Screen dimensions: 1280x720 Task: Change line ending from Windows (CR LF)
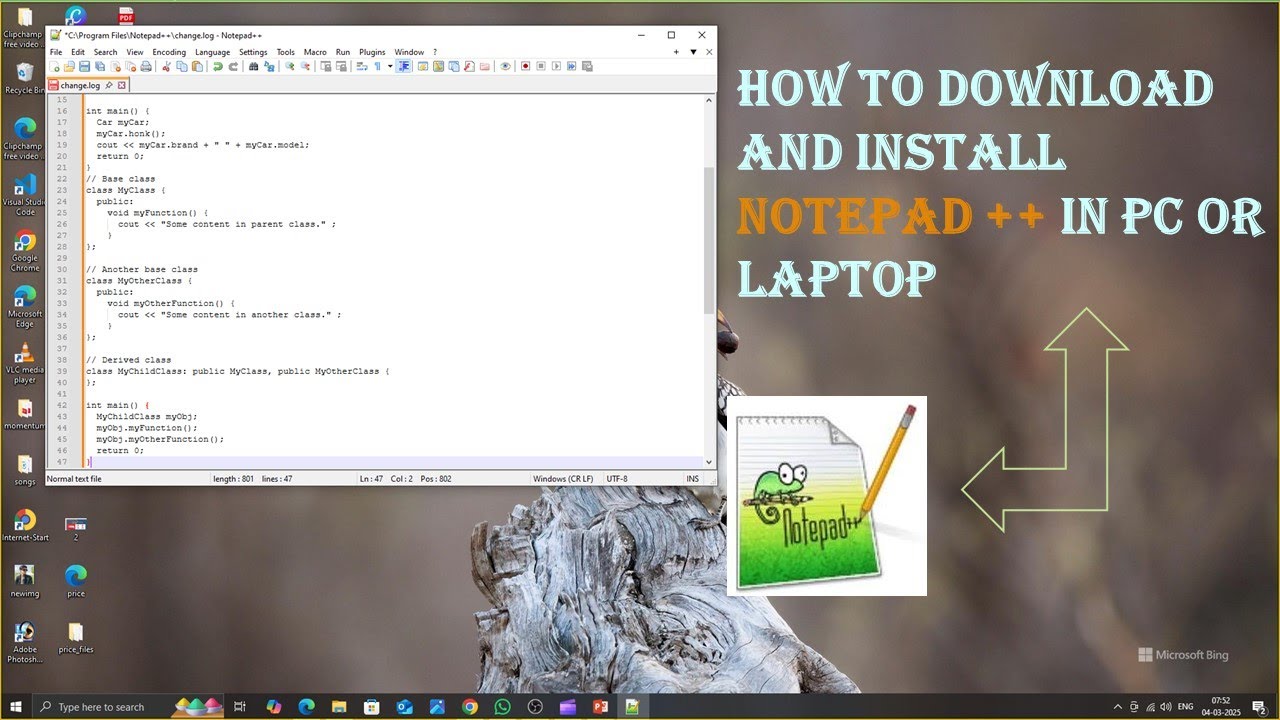click(x=563, y=479)
